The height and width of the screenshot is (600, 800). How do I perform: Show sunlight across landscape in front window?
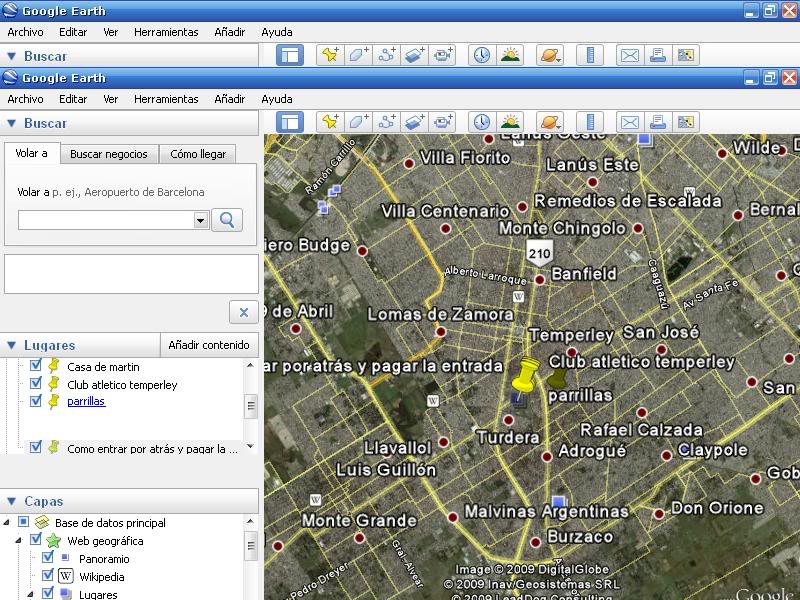point(510,122)
